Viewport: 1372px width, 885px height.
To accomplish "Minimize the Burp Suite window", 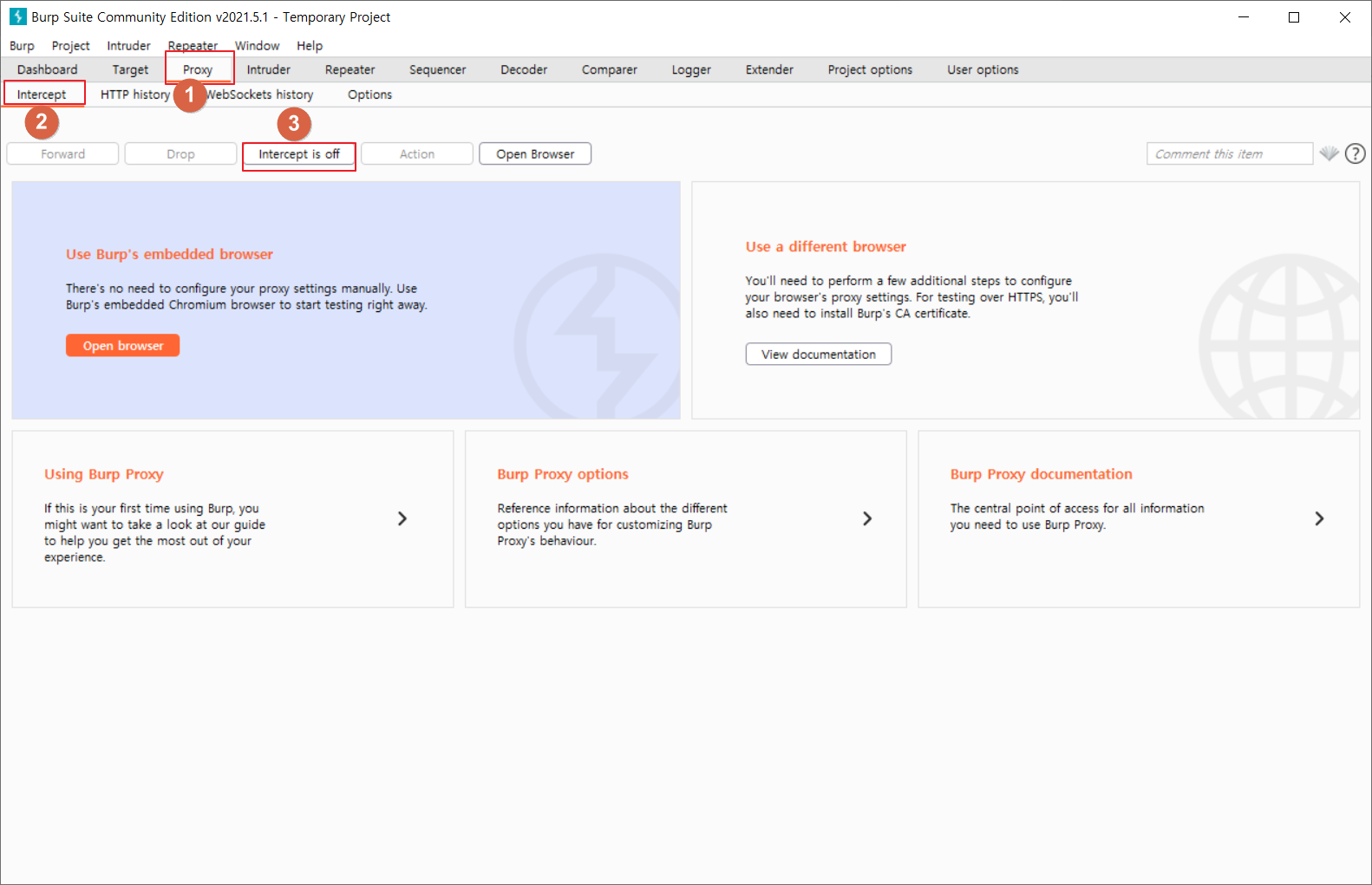I will (1244, 17).
